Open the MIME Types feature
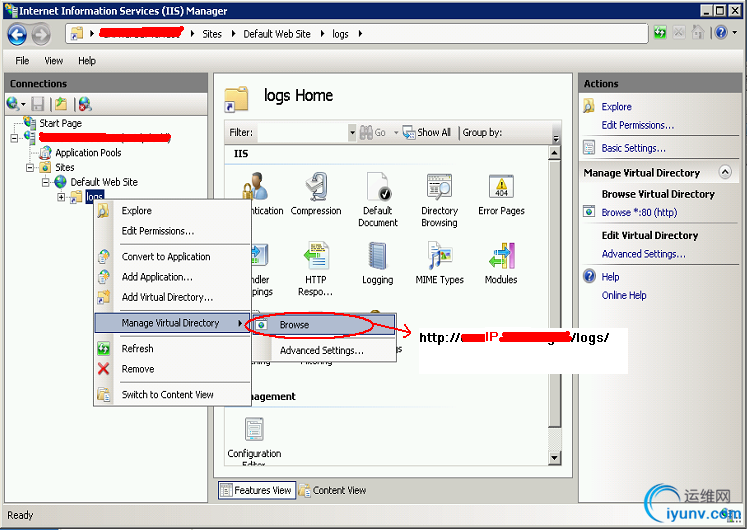747x530 pixels. 439,263
